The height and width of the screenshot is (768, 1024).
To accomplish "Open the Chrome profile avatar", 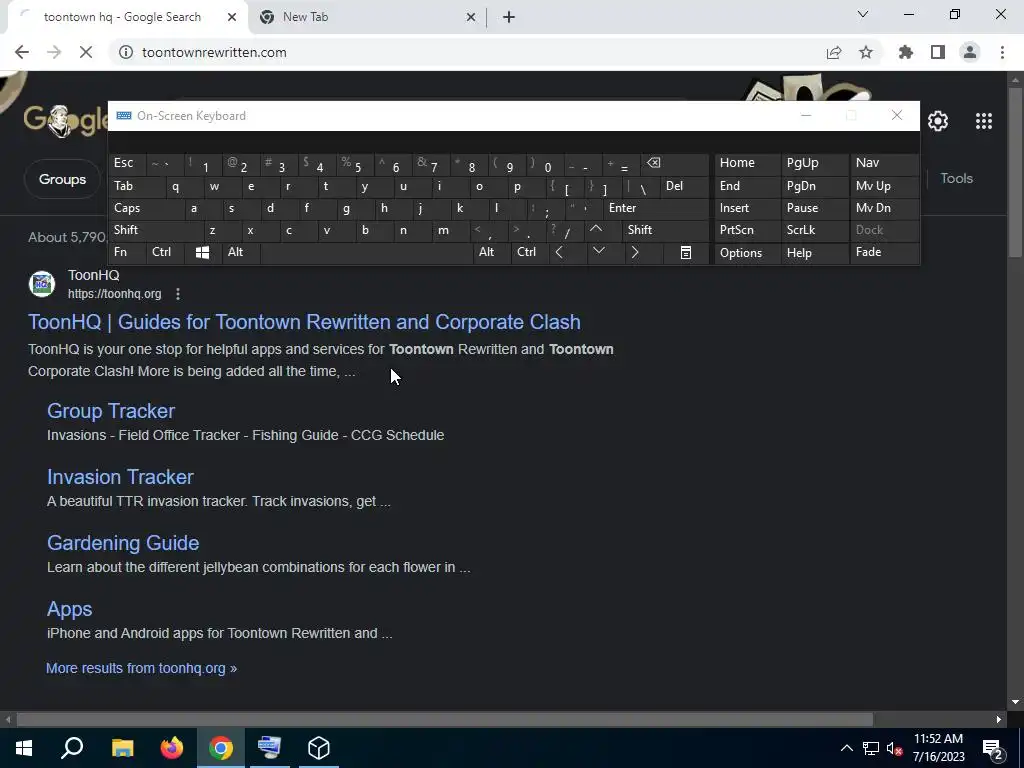I will tap(970, 52).
